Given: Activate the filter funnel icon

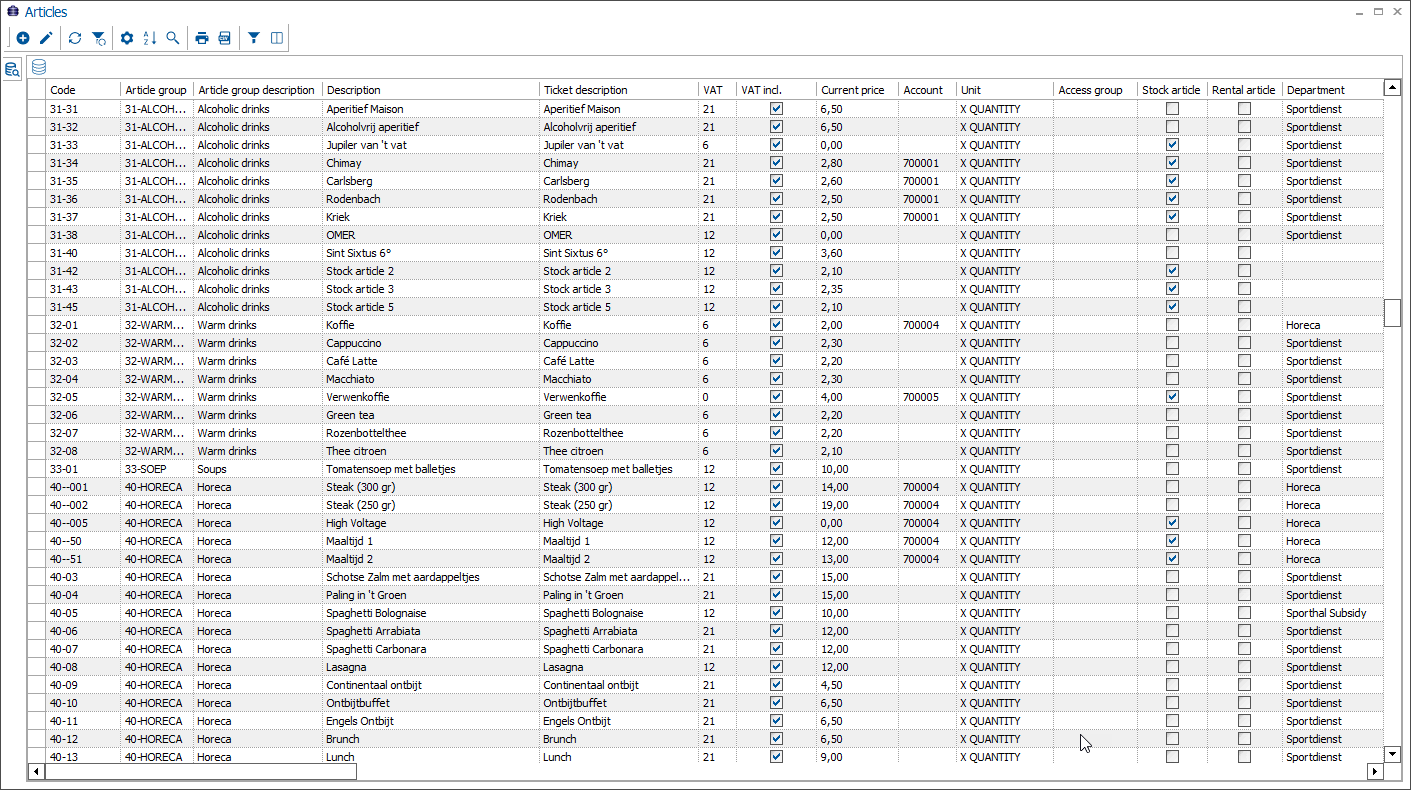Looking at the screenshot, I should tap(254, 37).
